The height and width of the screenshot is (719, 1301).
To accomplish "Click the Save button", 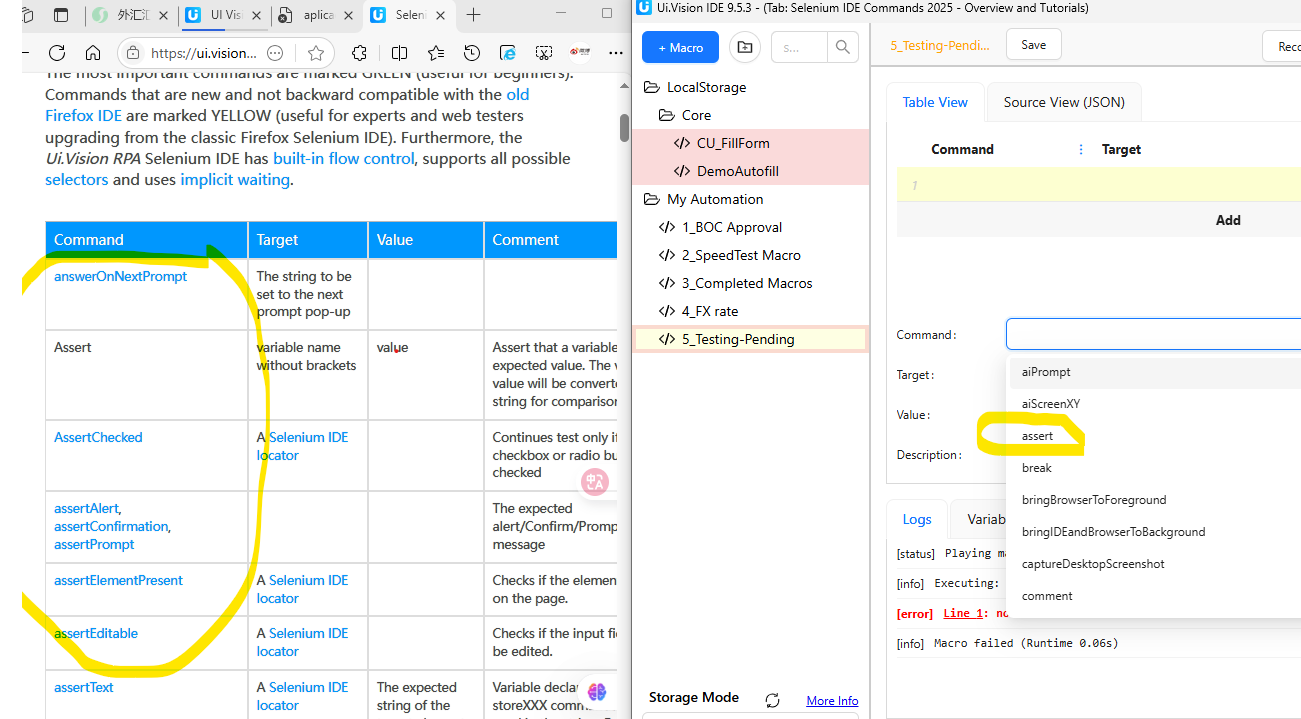I will click(1033, 45).
